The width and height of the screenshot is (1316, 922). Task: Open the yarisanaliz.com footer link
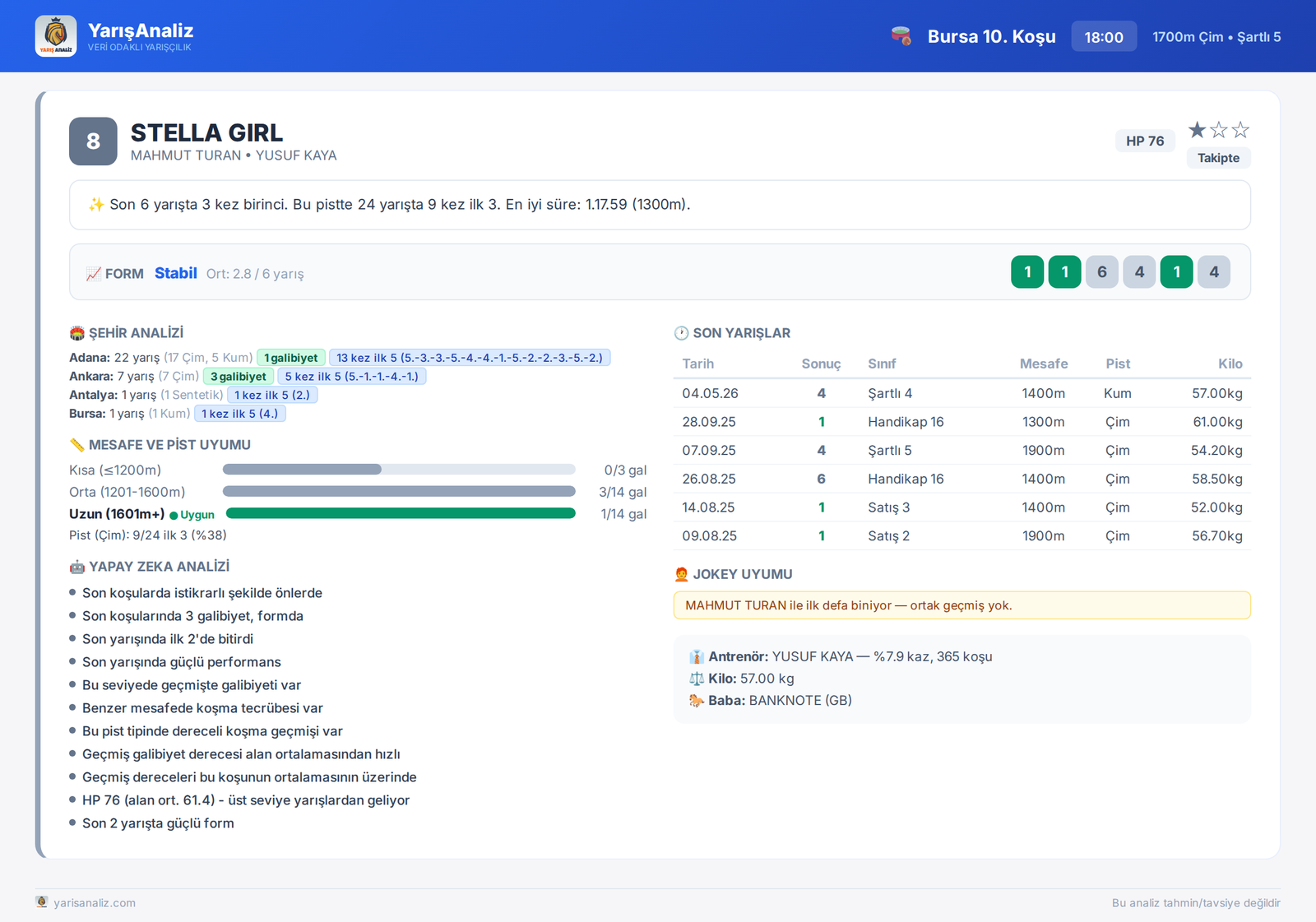pos(95,902)
